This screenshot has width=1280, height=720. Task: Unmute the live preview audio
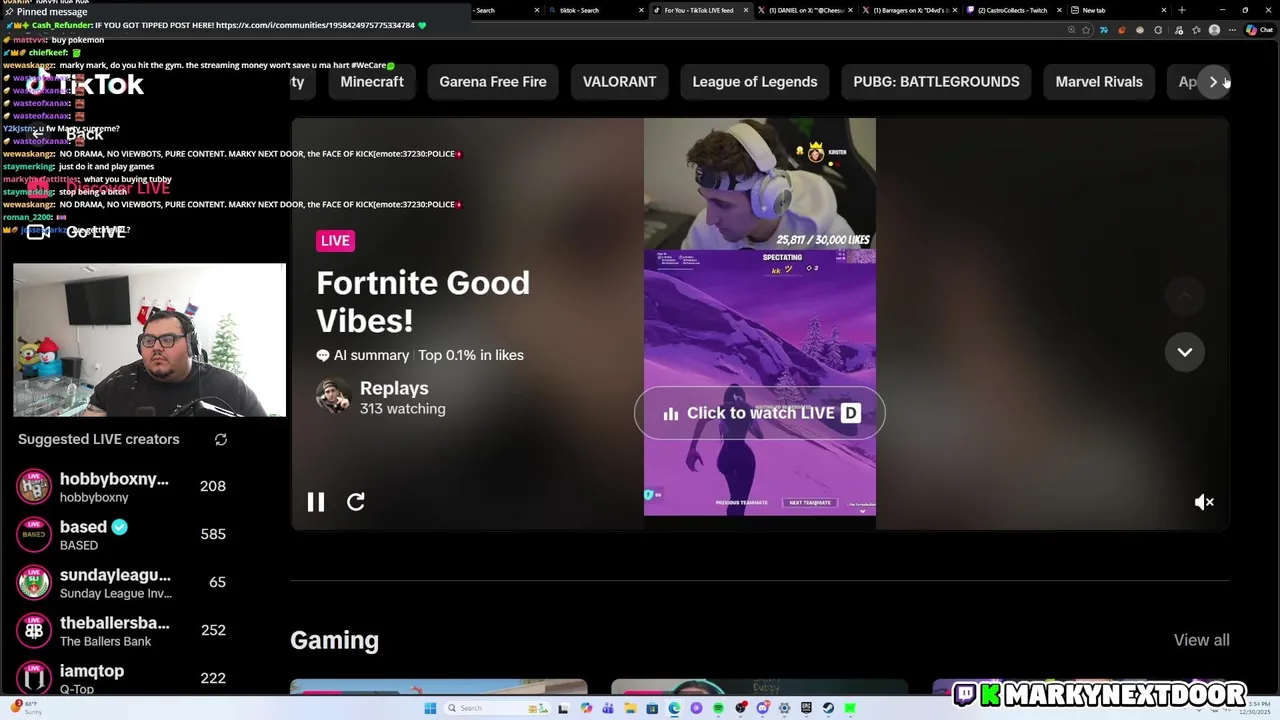[x=1204, y=502]
